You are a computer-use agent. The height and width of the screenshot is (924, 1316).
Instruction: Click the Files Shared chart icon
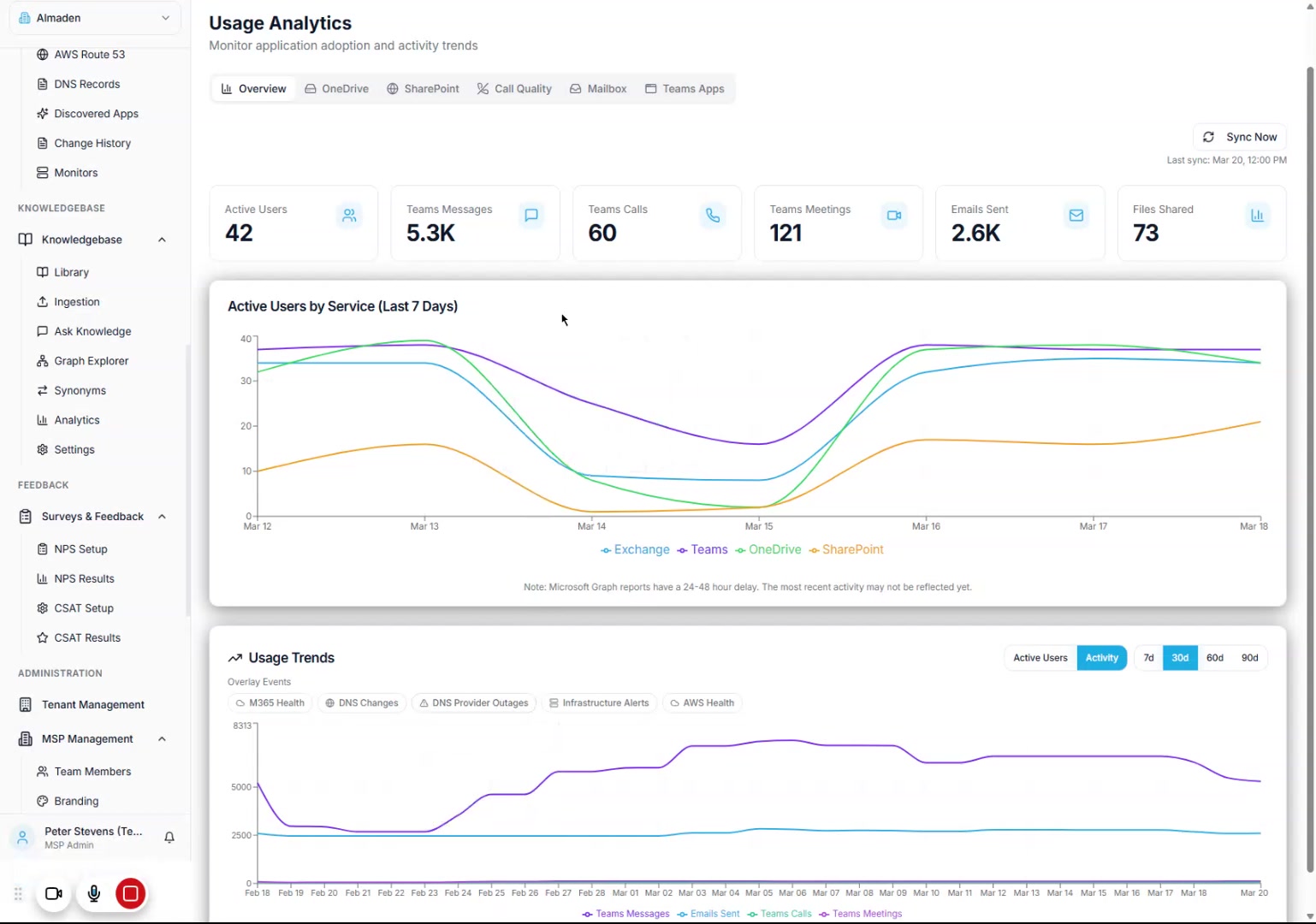click(1257, 216)
